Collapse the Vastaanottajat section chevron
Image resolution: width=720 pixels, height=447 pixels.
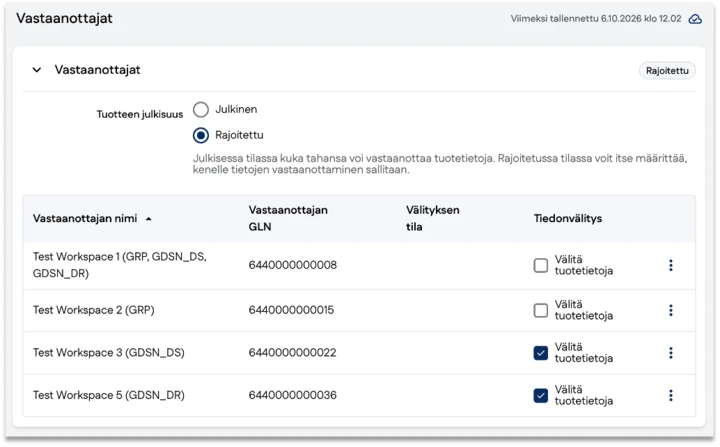[x=37, y=70]
